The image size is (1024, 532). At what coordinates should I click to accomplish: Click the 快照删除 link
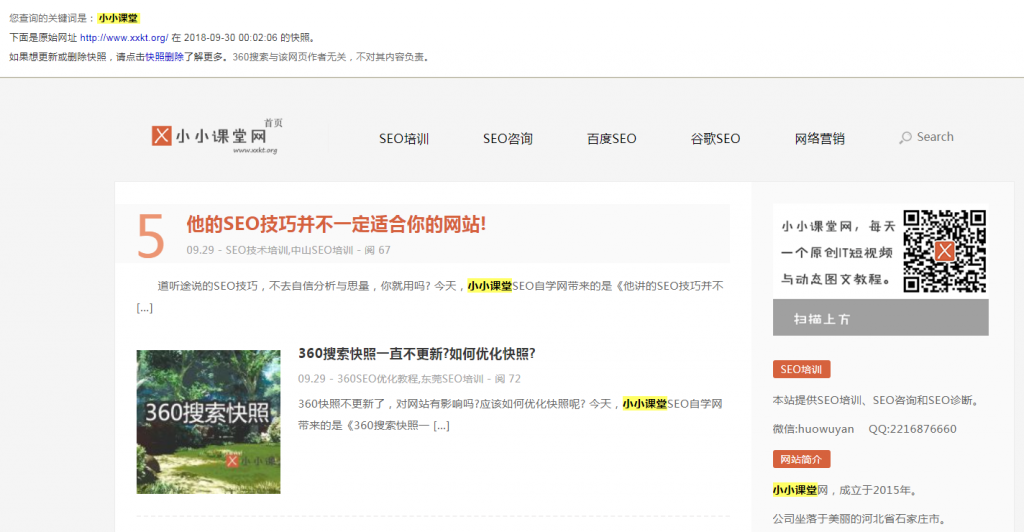[164, 57]
